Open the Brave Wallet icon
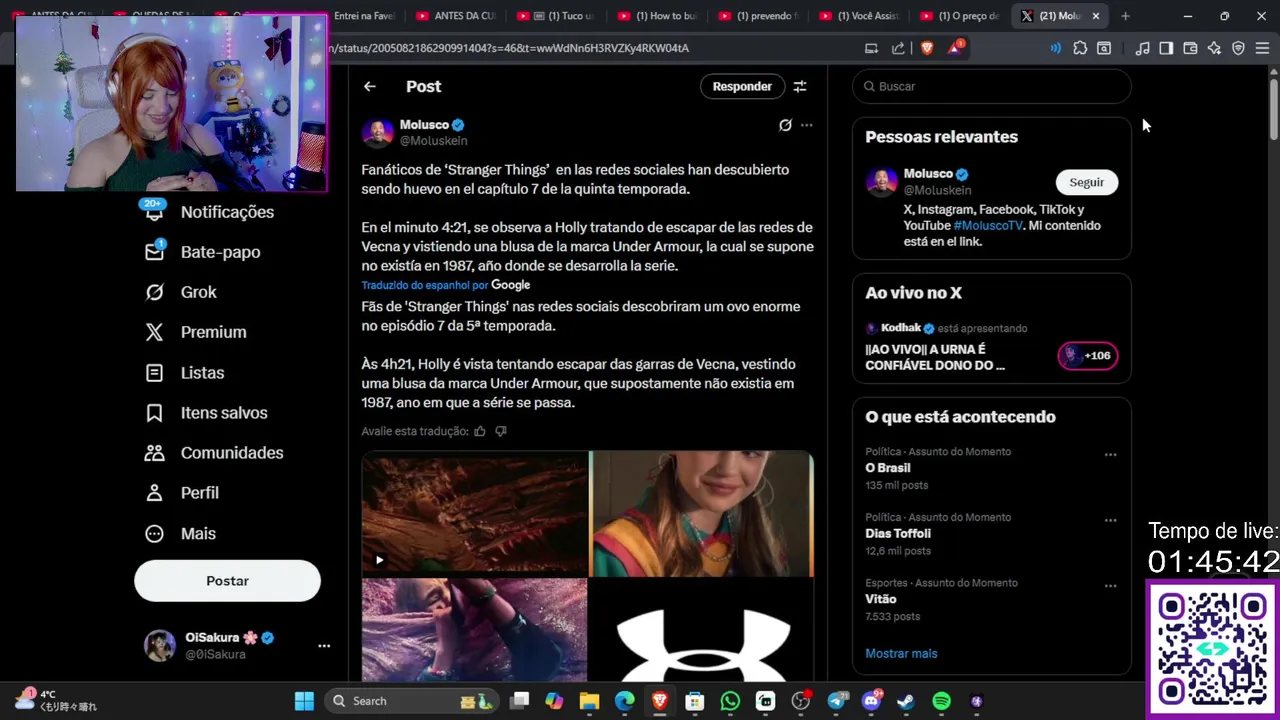The width and height of the screenshot is (1280, 720). [x=1190, y=48]
